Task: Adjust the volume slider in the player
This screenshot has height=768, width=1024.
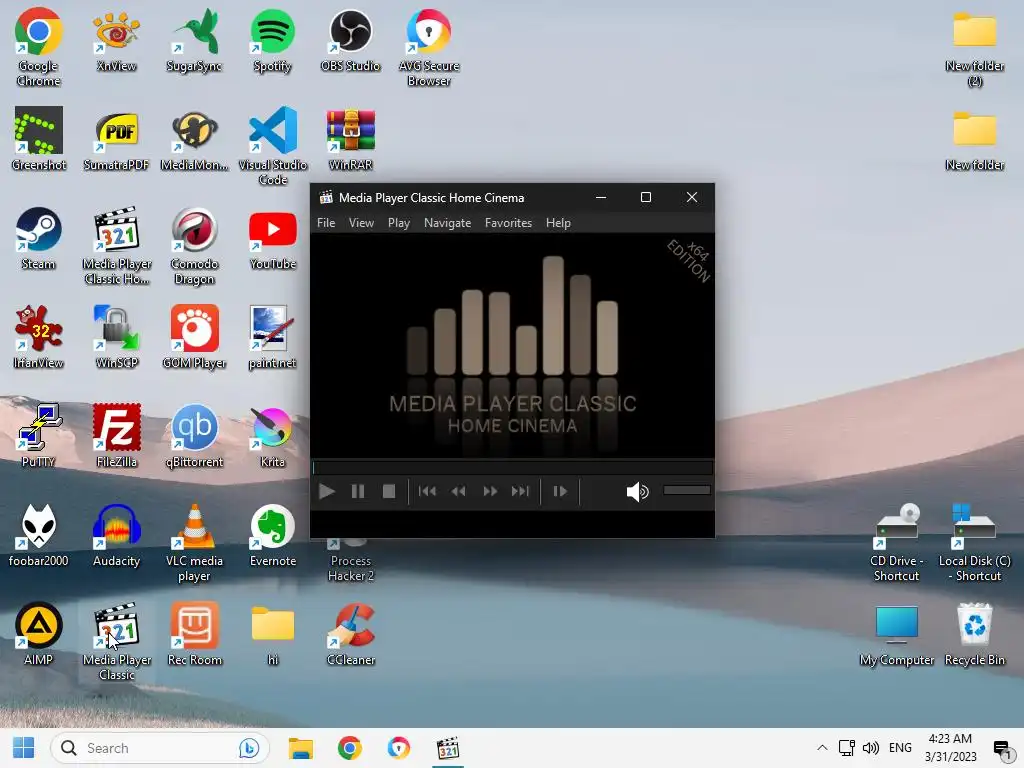Action: pos(687,490)
